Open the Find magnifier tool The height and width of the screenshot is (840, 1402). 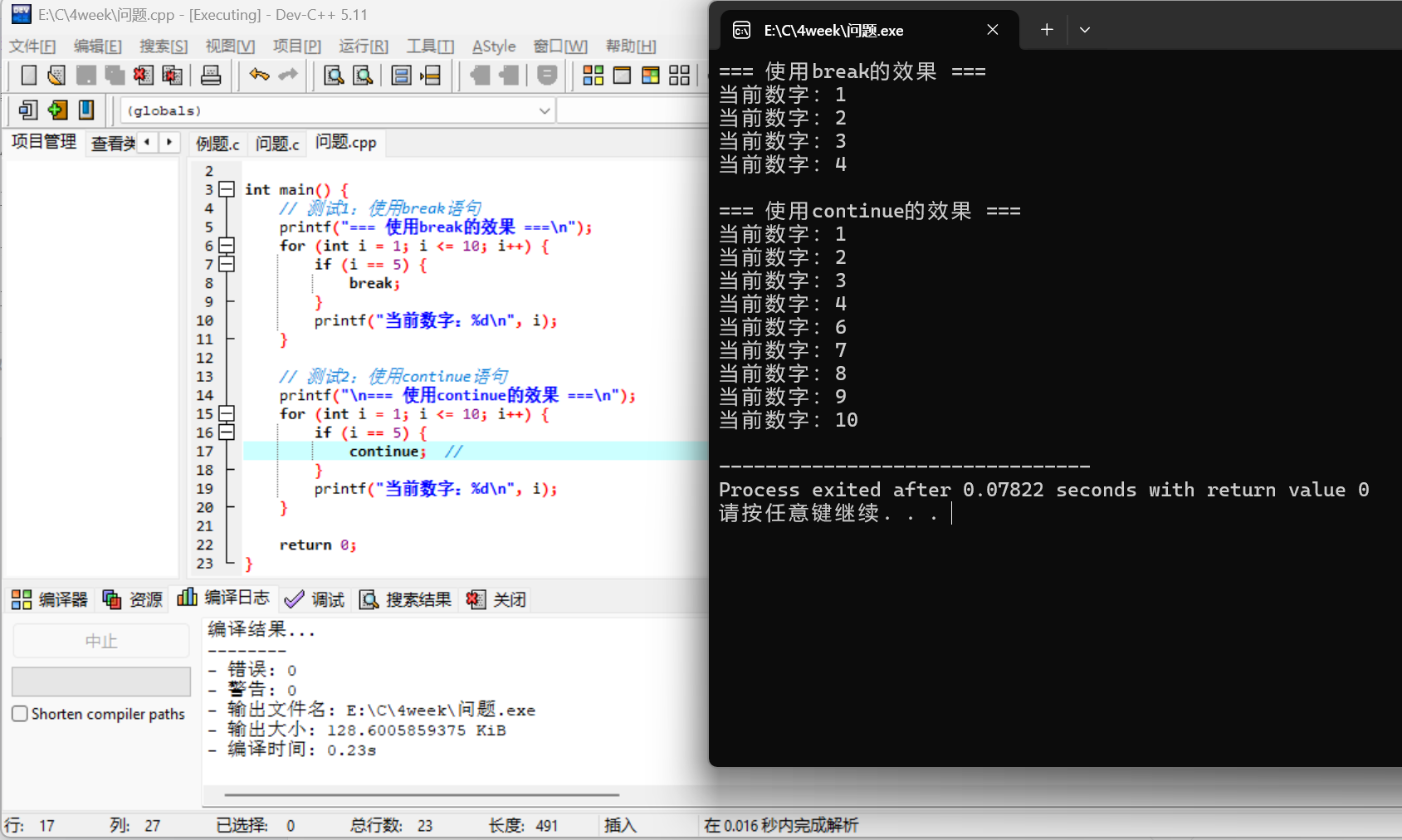(x=334, y=76)
